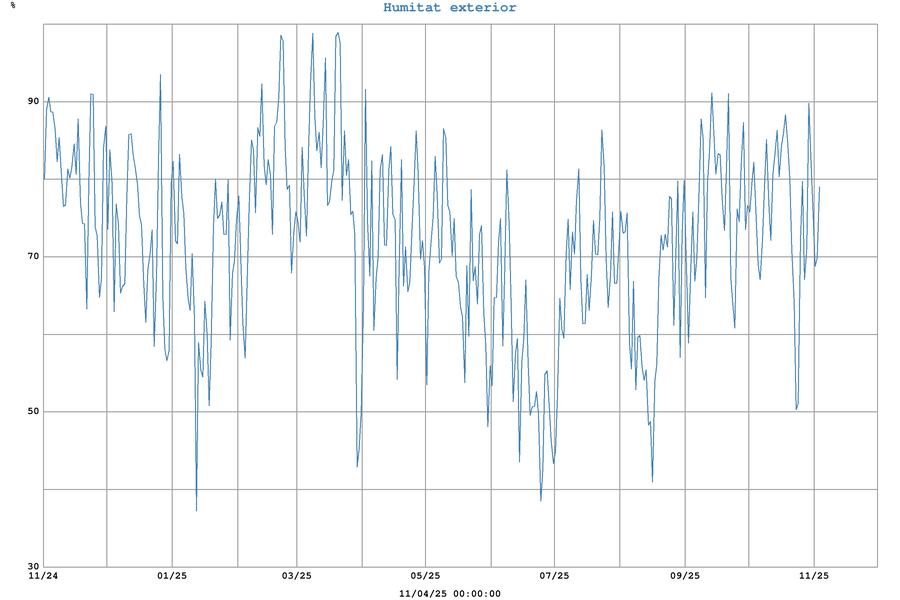Click the 03/25 date label on x-axis
This screenshot has height=600, width=900.
(297, 576)
